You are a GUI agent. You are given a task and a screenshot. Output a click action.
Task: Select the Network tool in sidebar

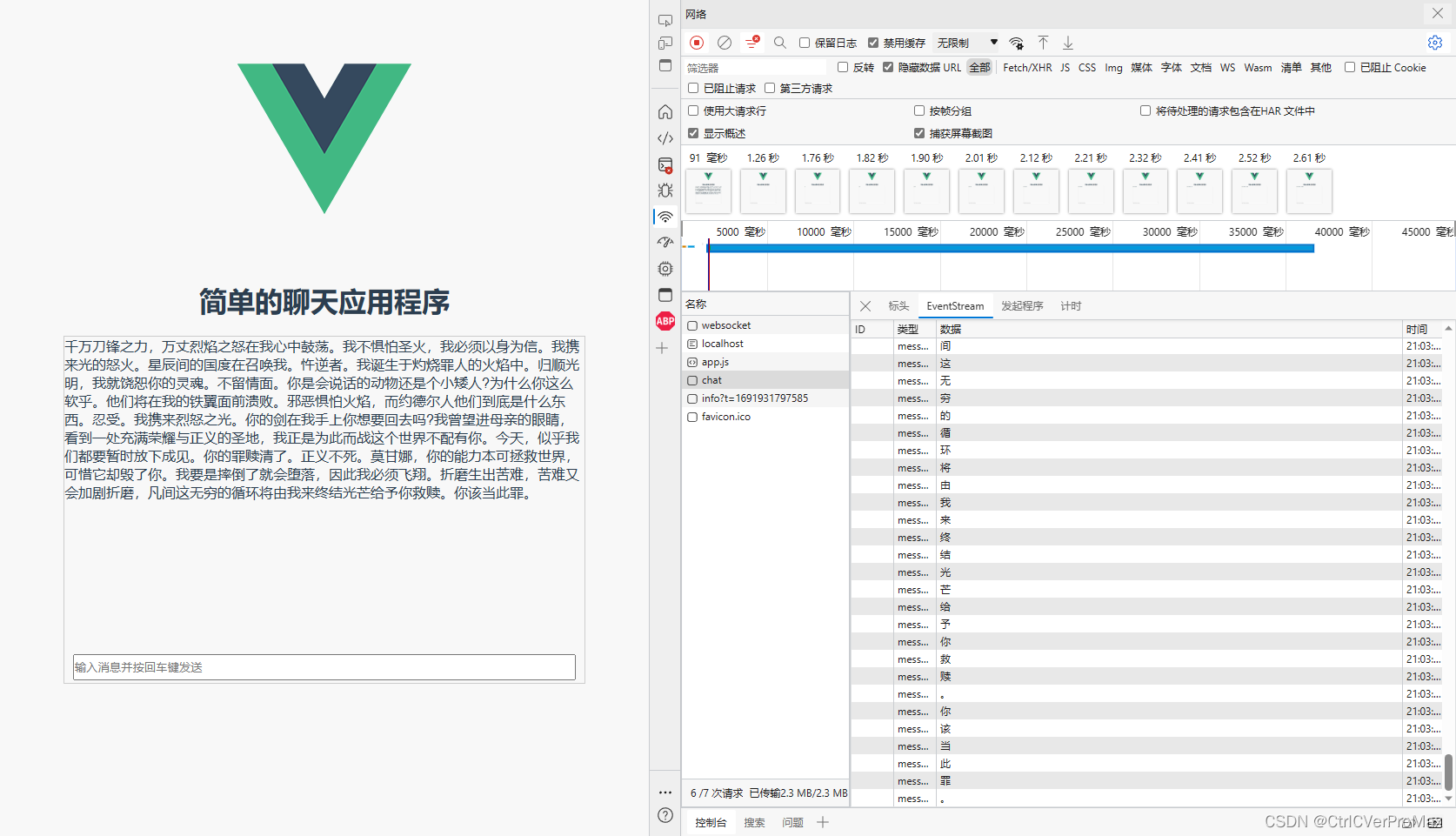click(x=665, y=217)
